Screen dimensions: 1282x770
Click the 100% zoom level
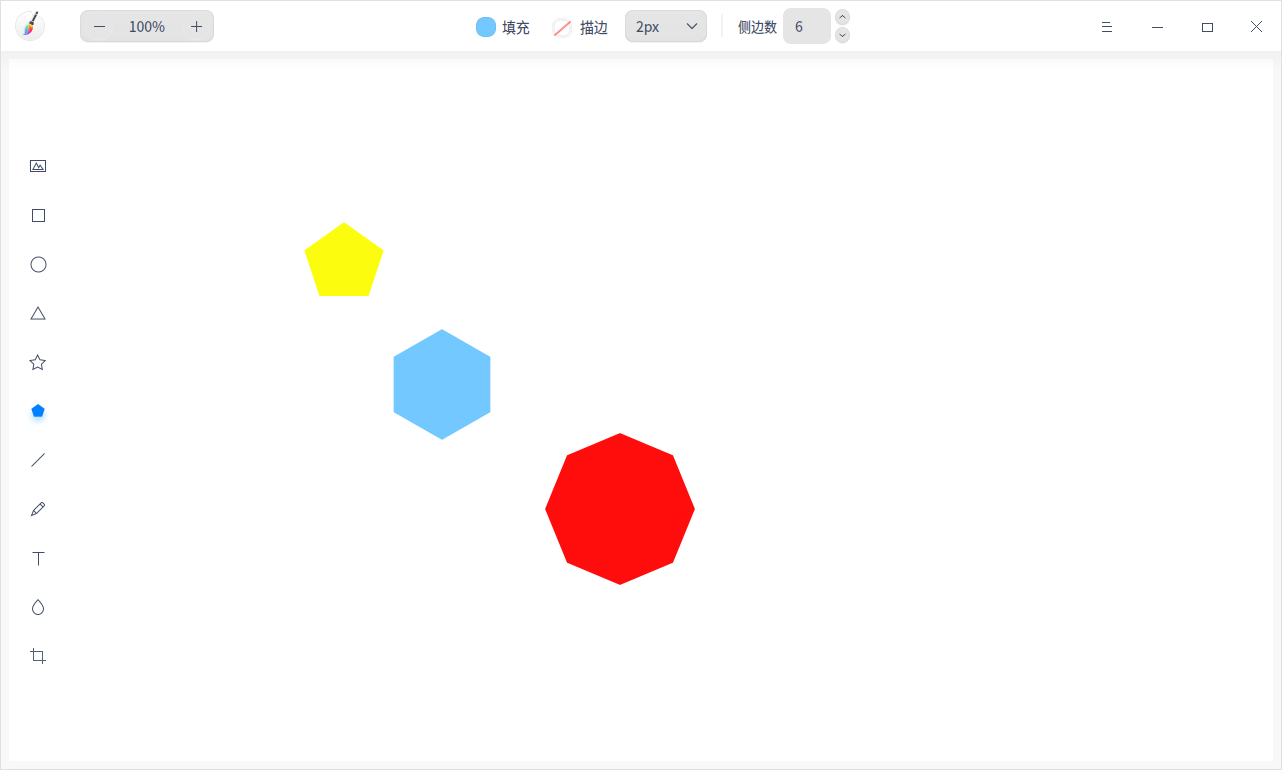tap(147, 27)
